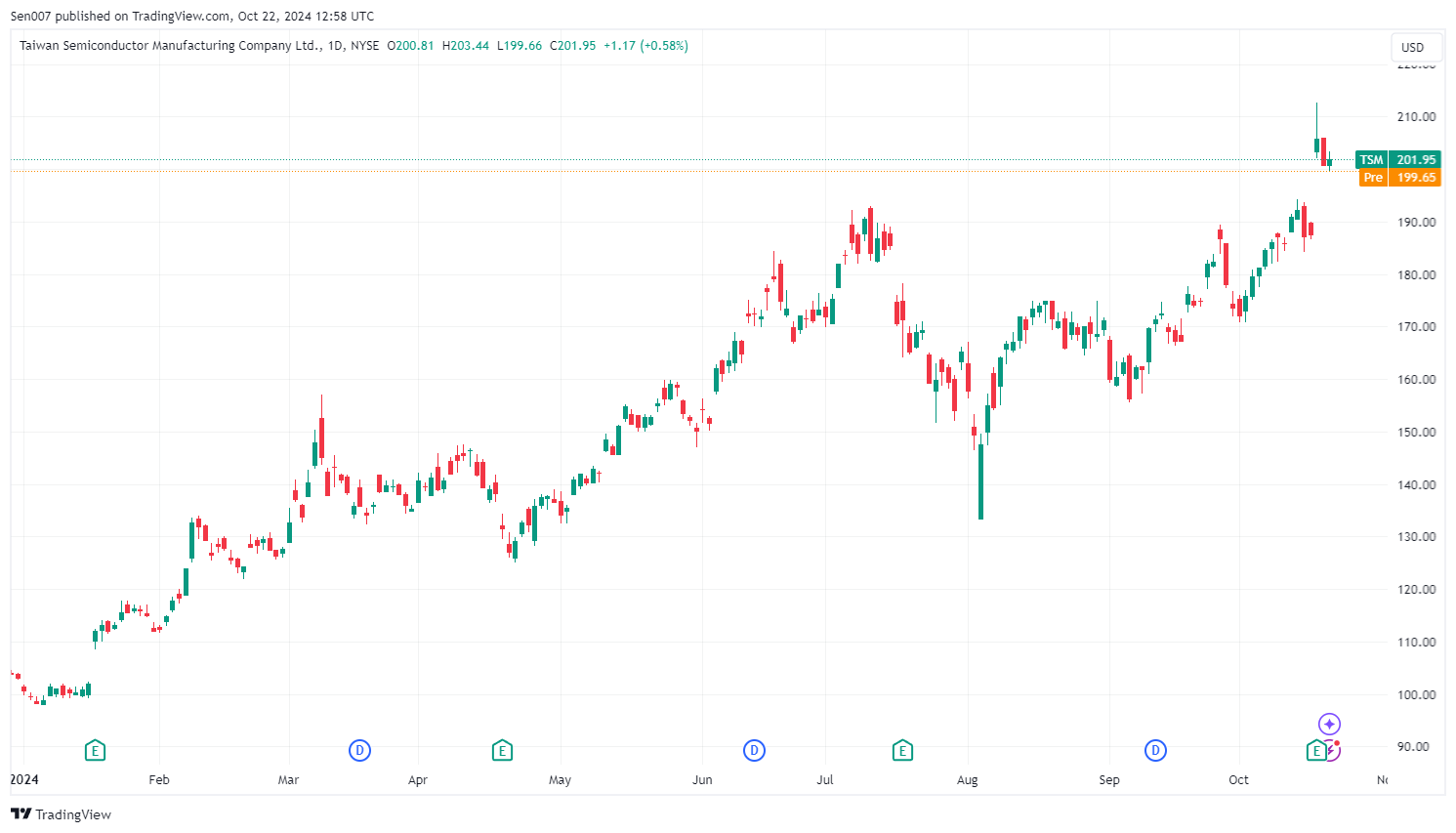Screen dimensions: 1456x833
Task: Click the 170.00 price axis label
Action: point(1416,326)
